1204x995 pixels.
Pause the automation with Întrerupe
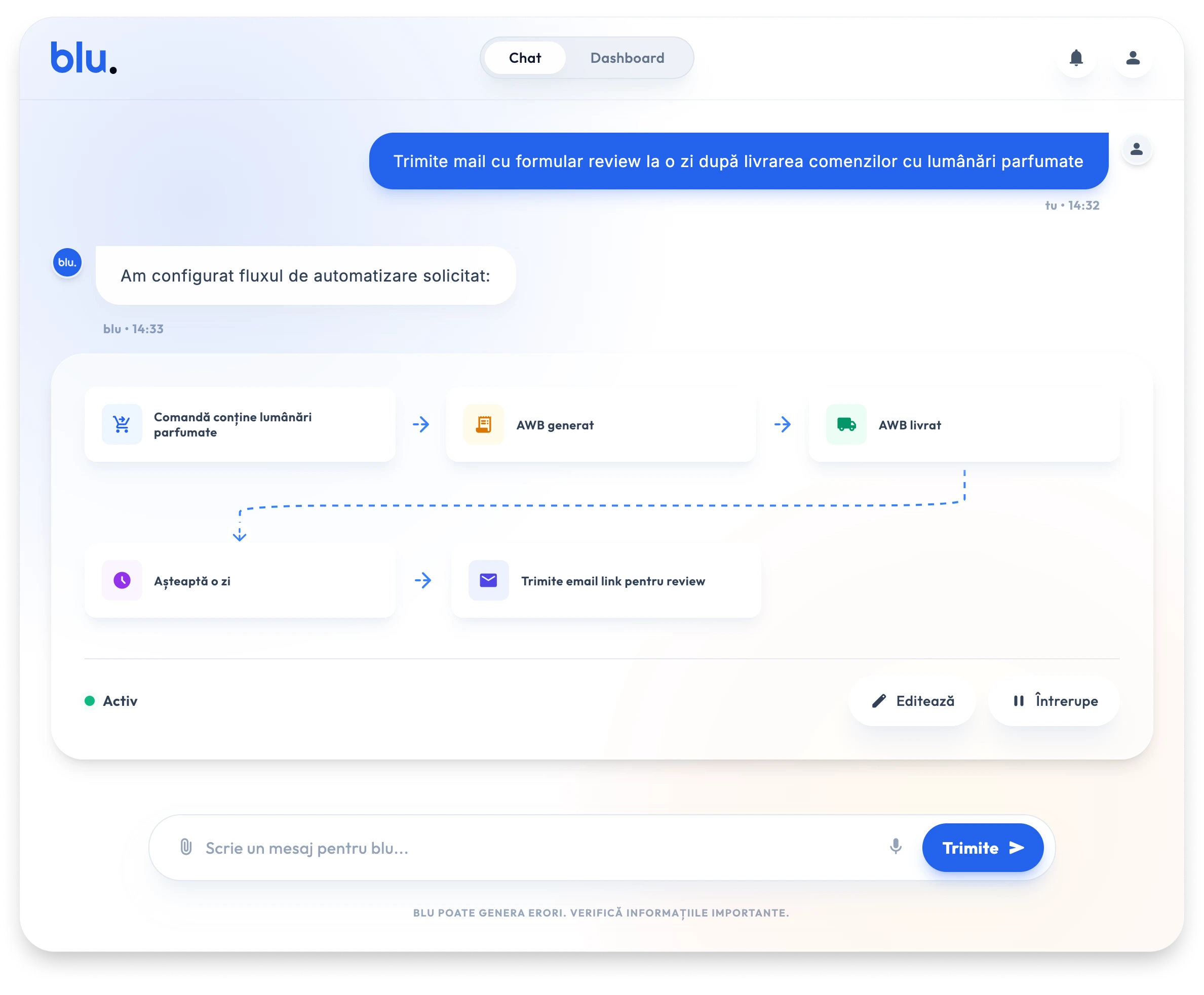tap(1053, 700)
